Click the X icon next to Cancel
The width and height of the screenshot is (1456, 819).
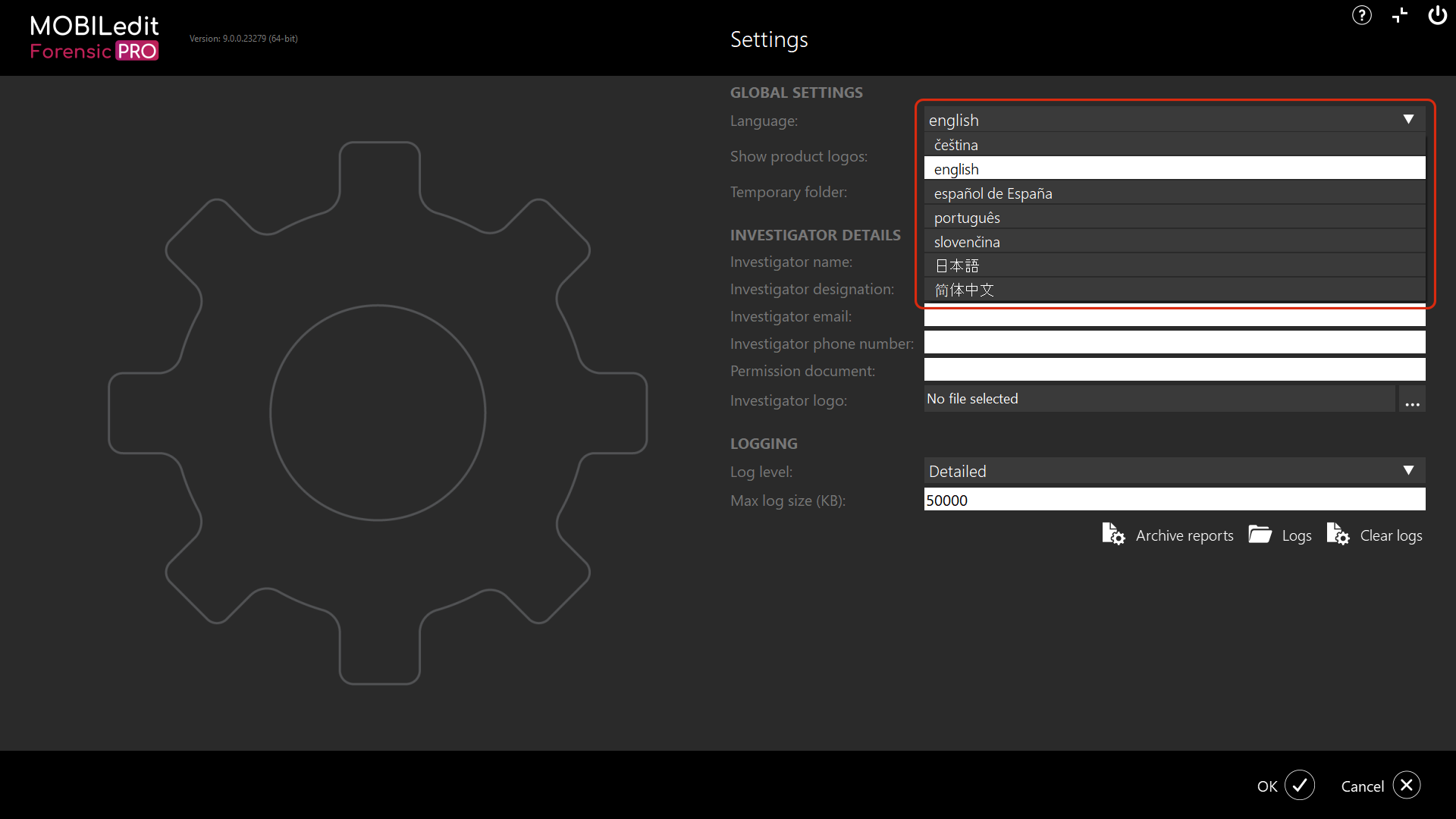[1407, 786]
